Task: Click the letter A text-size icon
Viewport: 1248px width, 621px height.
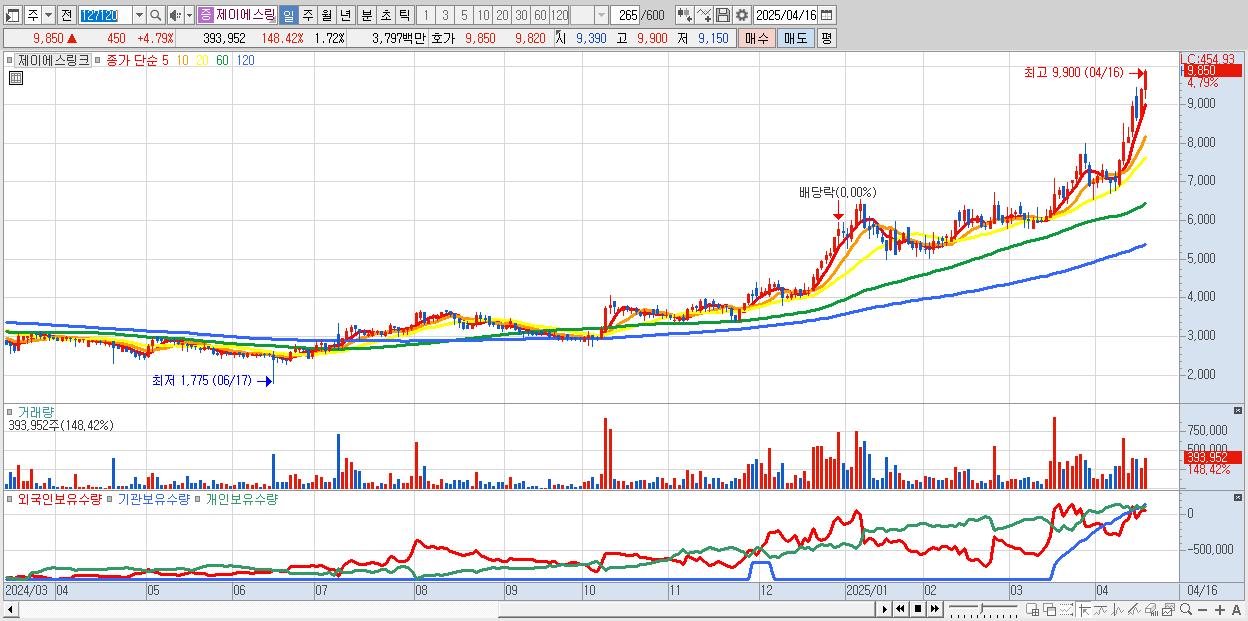Action: point(1237,610)
